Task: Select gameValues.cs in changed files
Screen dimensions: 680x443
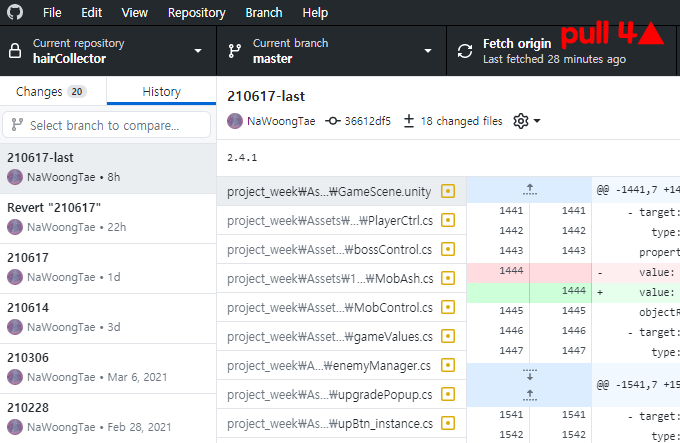Action: pyautogui.click(x=342, y=336)
